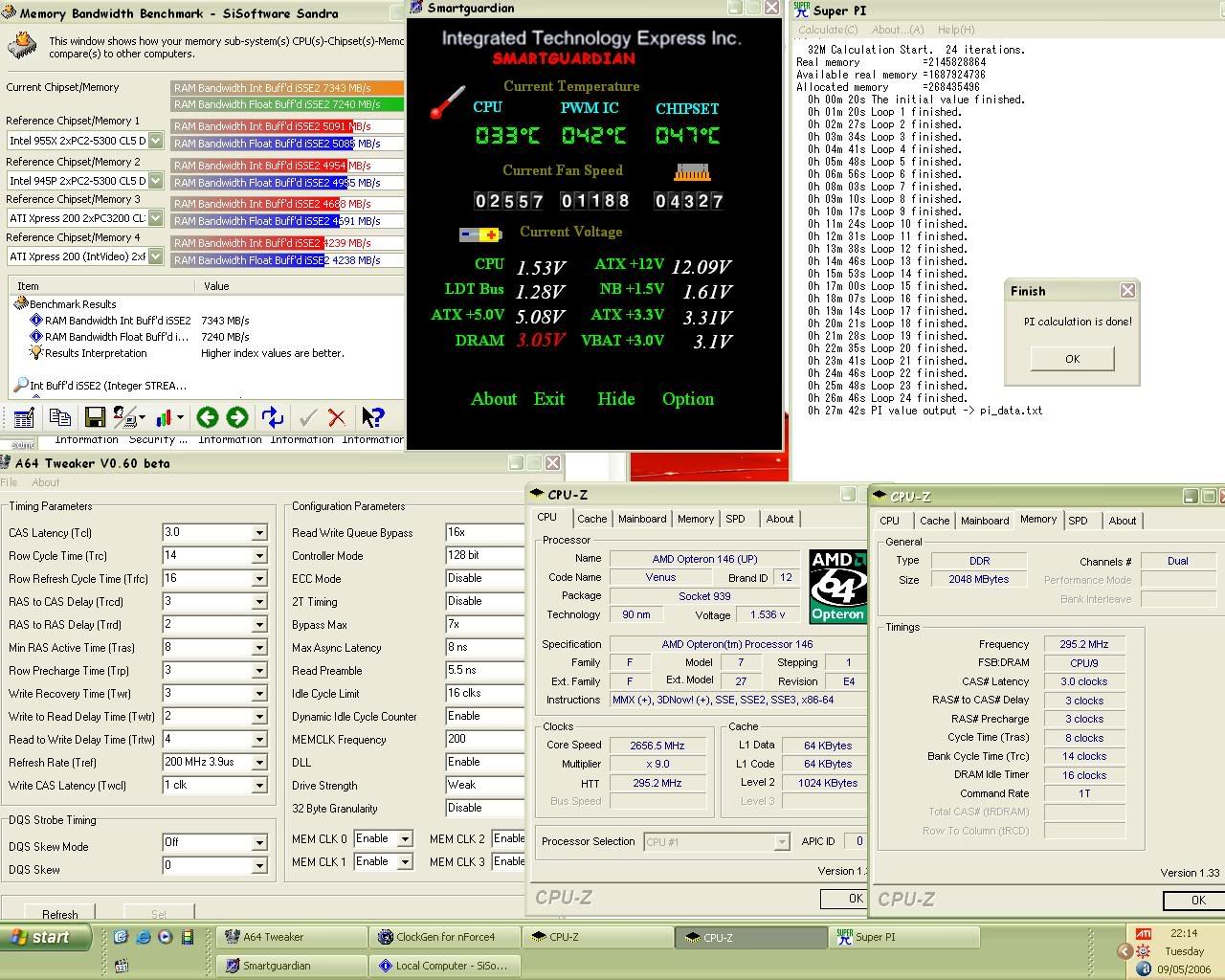Open the module options table icon in Sandra toolbar
Image resolution: width=1225 pixels, height=980 pixels.
[x=24, y=417]
